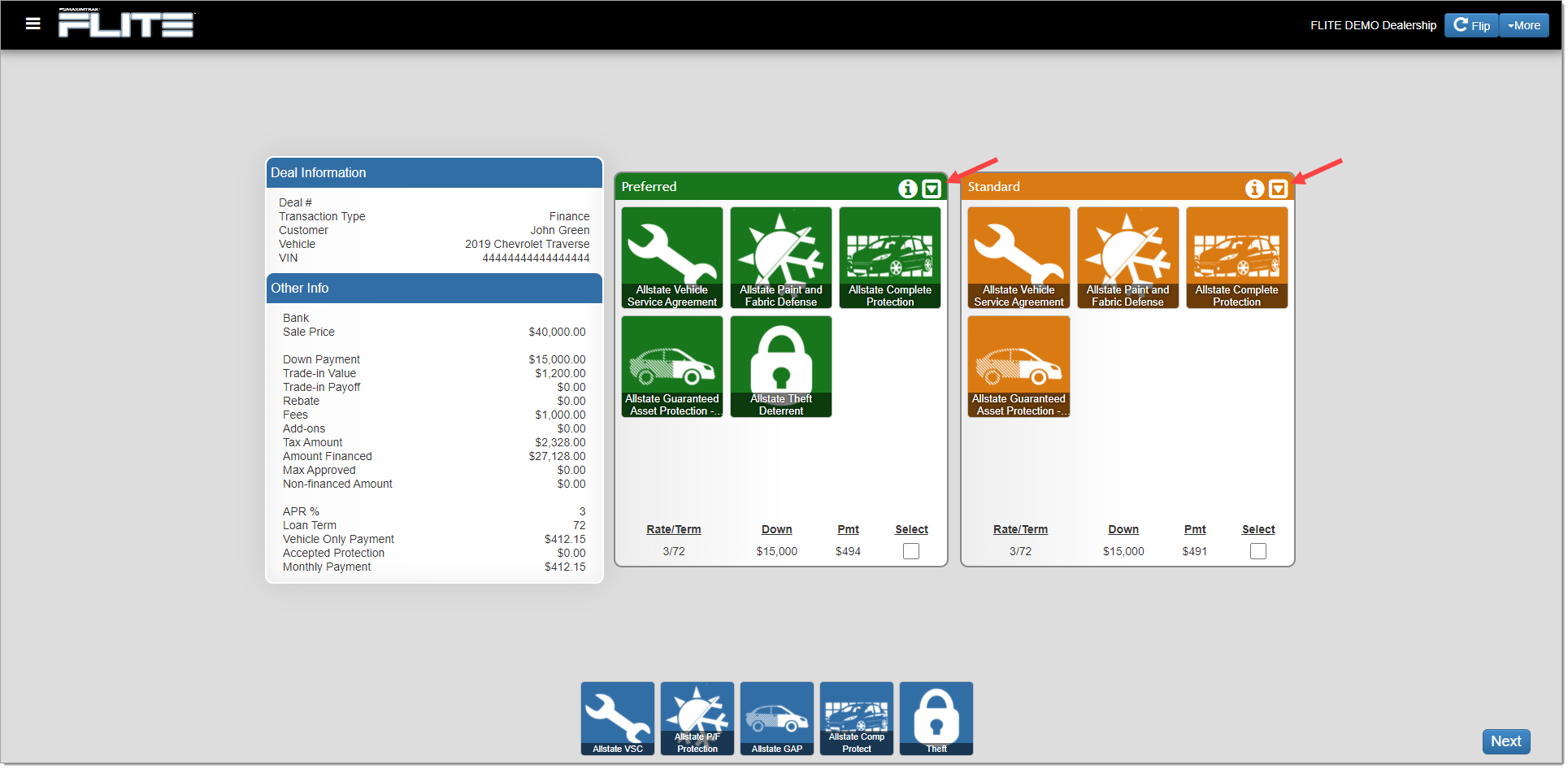Show Preferred package info icon
The width and height of the screenshot is (1568, 769).
point(908,189)
